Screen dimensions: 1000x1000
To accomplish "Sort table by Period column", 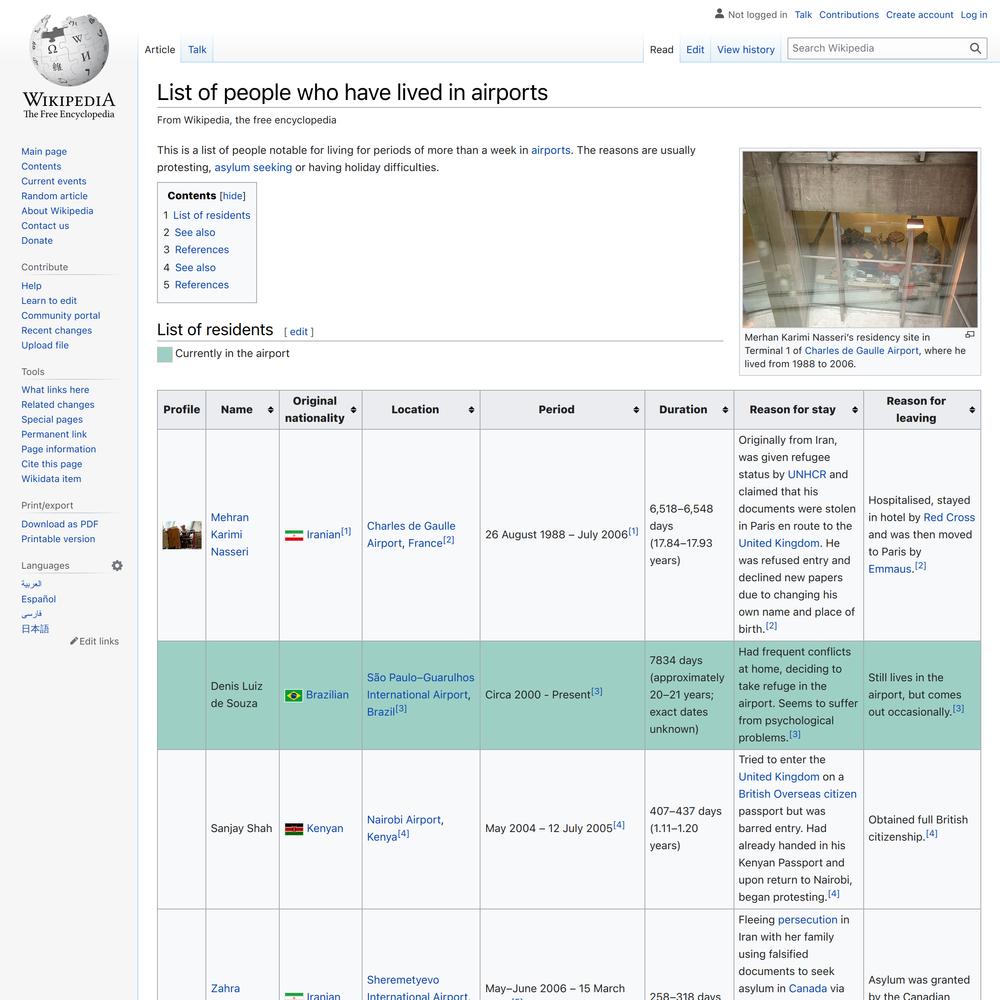I will coord(636,410).
